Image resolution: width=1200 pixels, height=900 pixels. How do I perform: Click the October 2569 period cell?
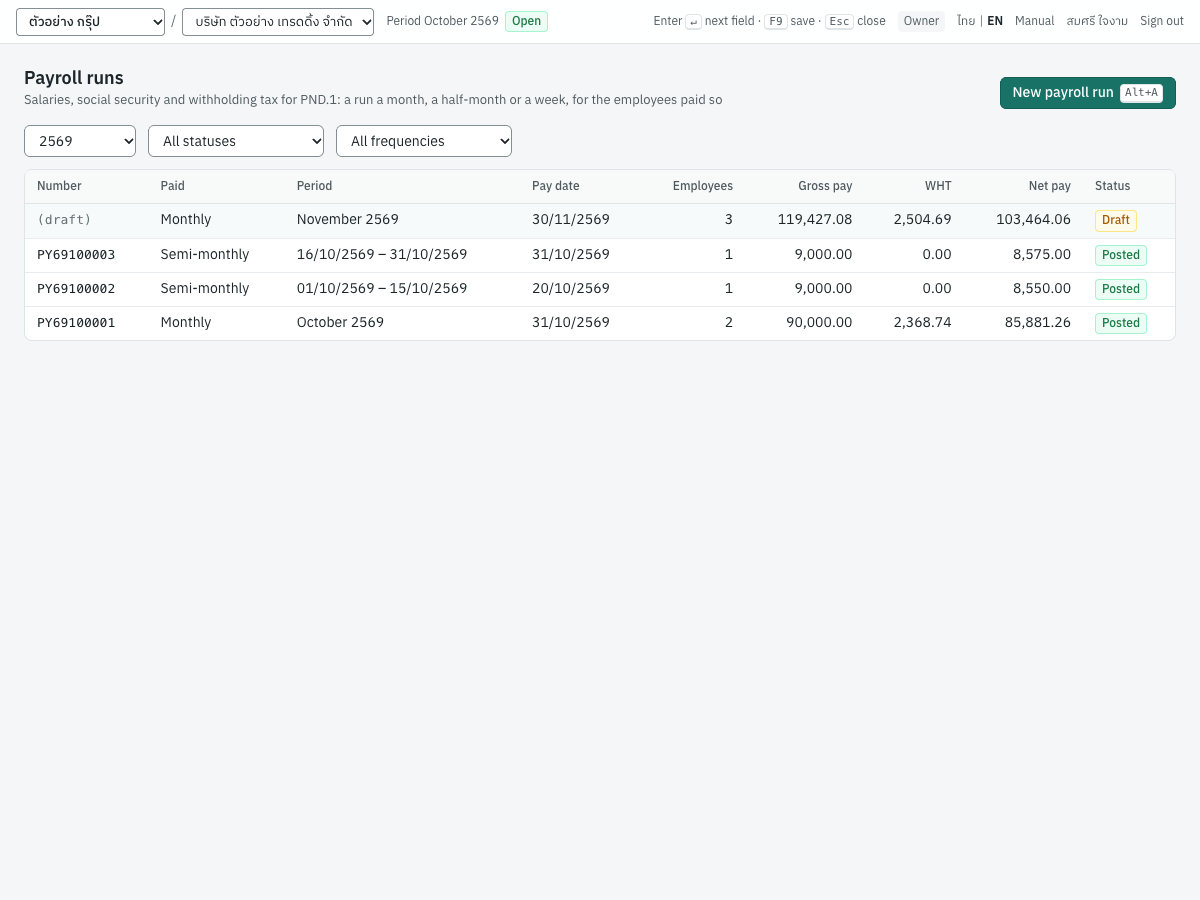pyautogui.click(x=340, y=323)
